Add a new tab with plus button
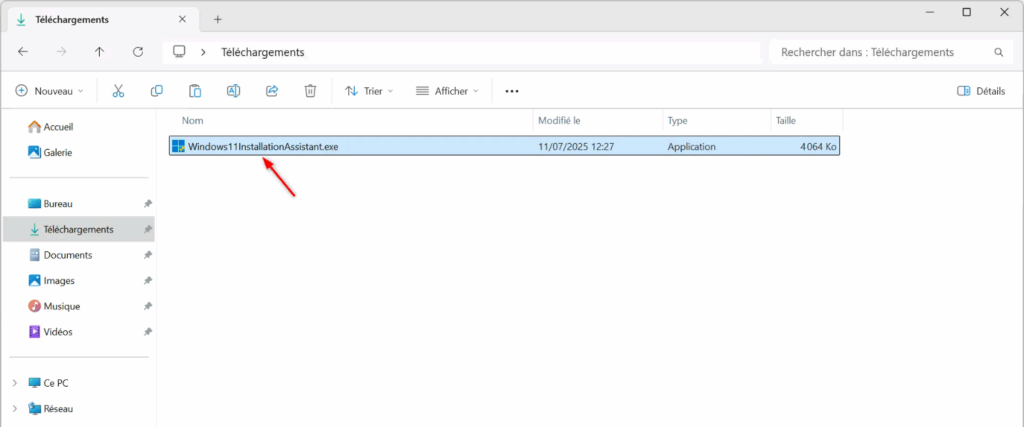The width and height of the screenshot is (1024, 427). click(217, 20)
